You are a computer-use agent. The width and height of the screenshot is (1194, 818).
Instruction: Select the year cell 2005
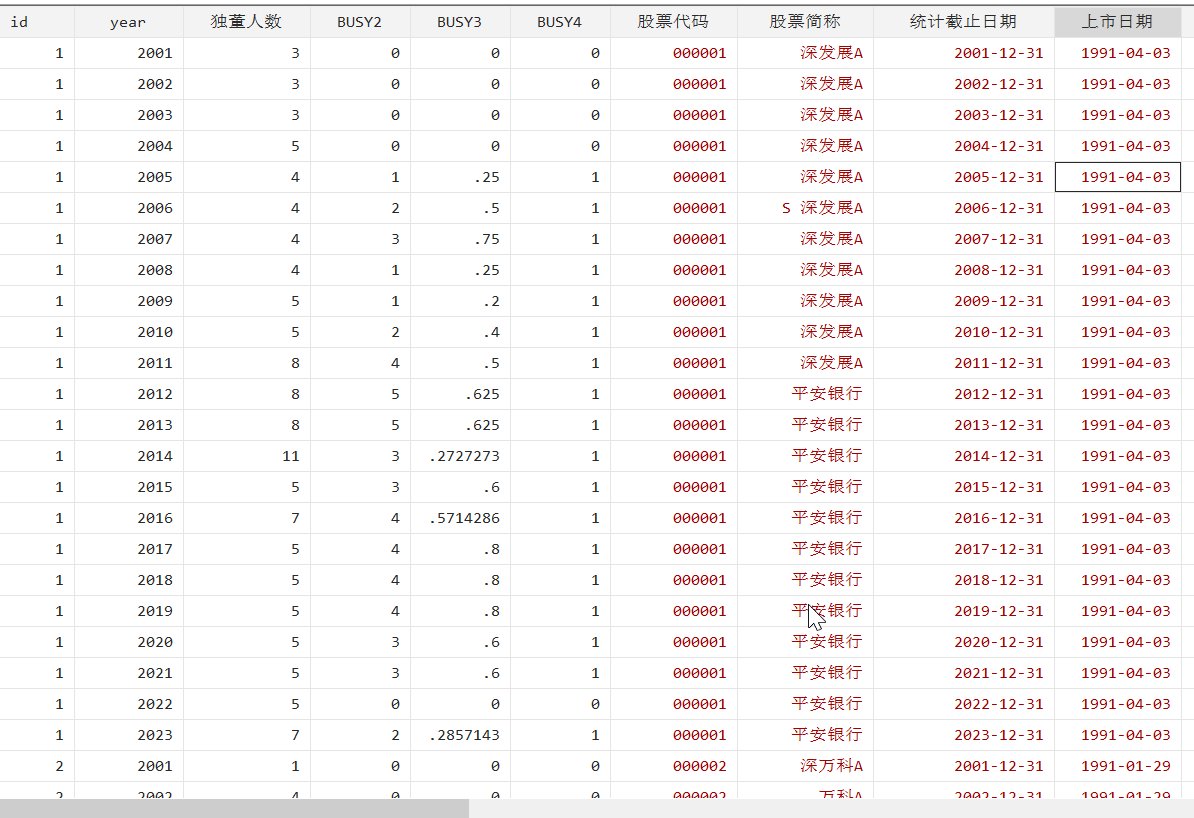(x=129, y=177)
